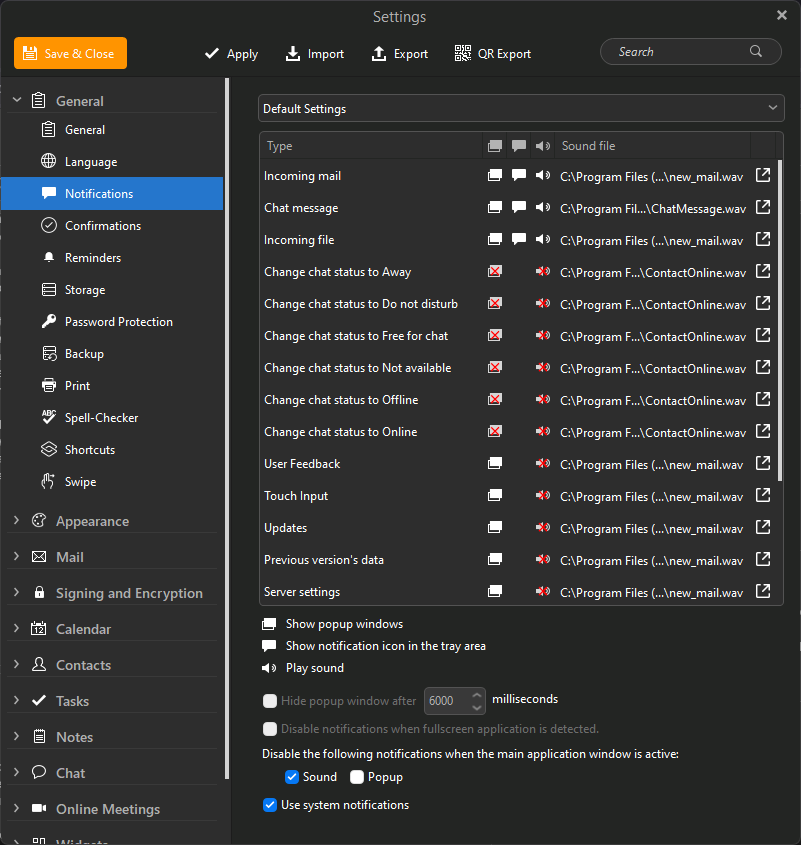The width and height of the screenshot is (801, 845).
Task: Toggle tray icon notification for Chat message
Action: [x=519, y=207]
